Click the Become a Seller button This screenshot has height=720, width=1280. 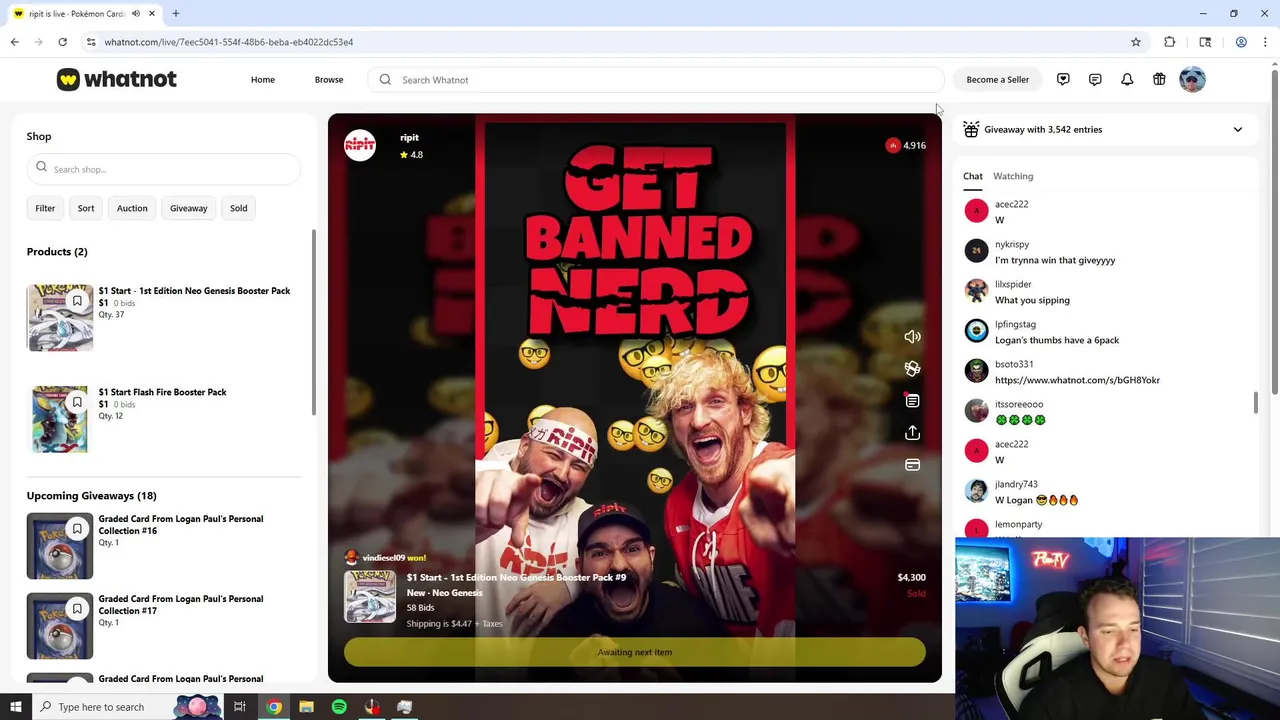tap(997, 80)
